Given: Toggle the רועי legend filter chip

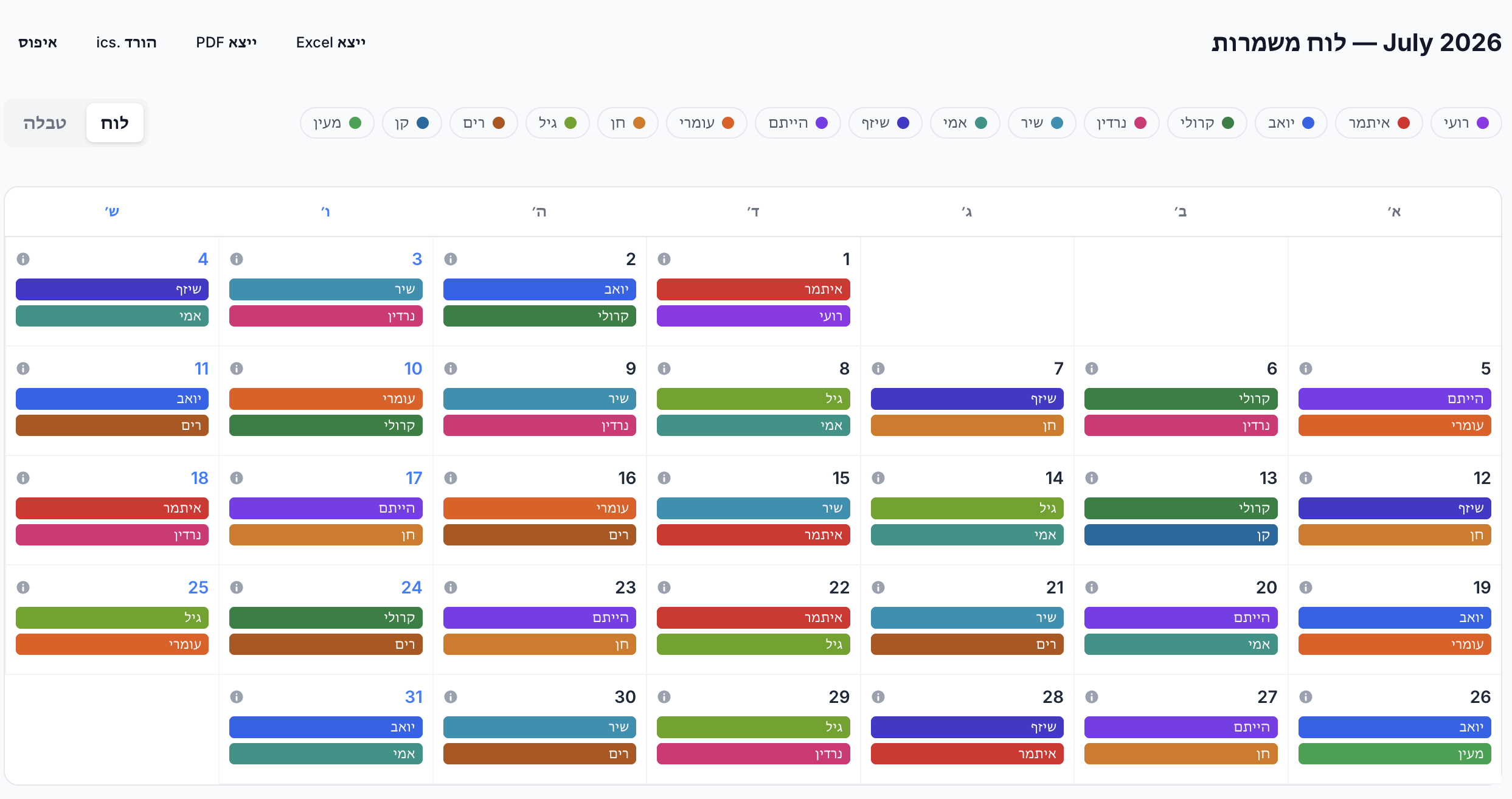Looking at the screenshot, I should tap(1466, 123).
